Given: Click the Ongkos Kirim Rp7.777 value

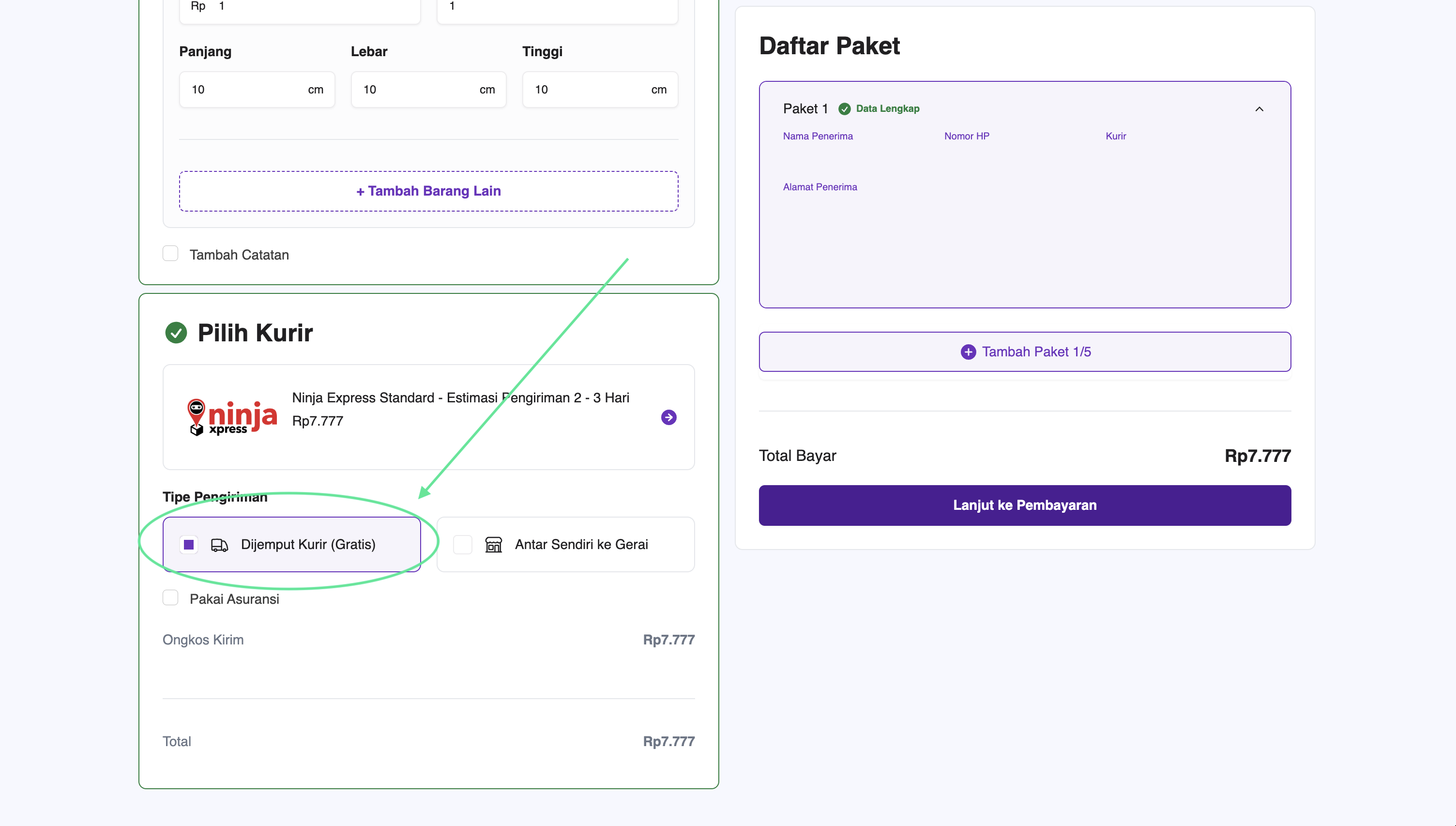Looking at the screenshot, I should 668,640.
